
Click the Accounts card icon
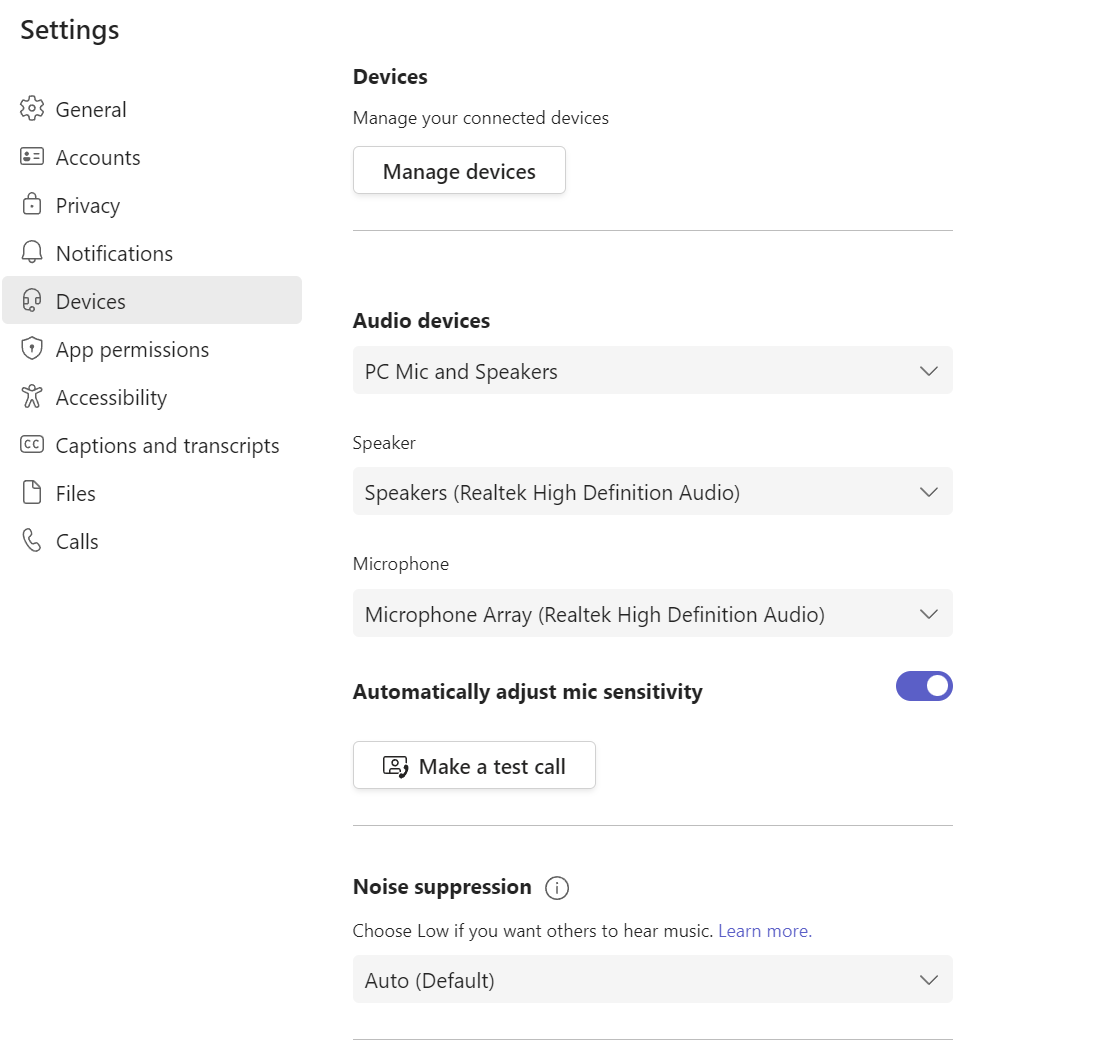coord(32,157)
